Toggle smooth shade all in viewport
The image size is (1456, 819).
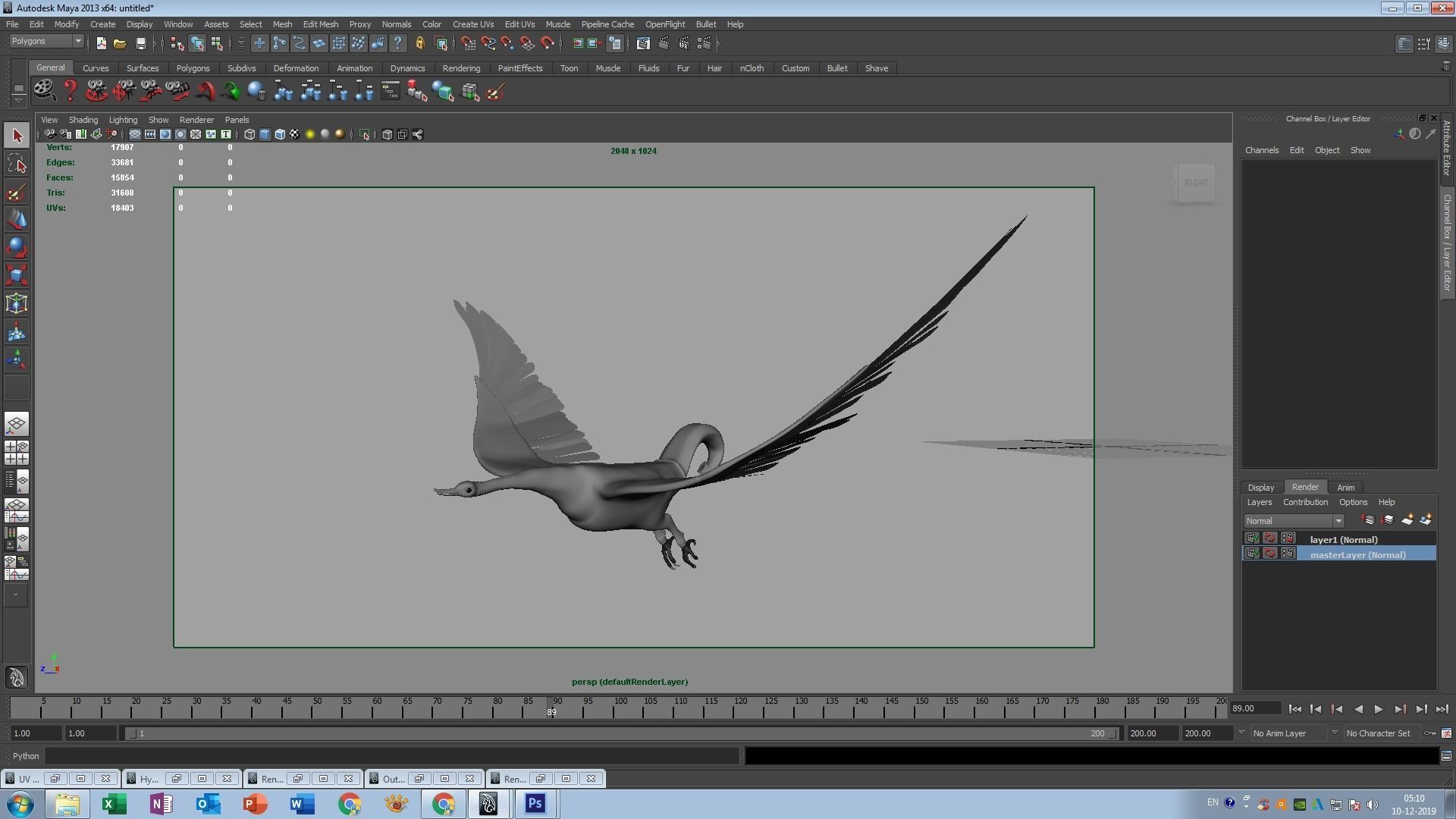265,134
